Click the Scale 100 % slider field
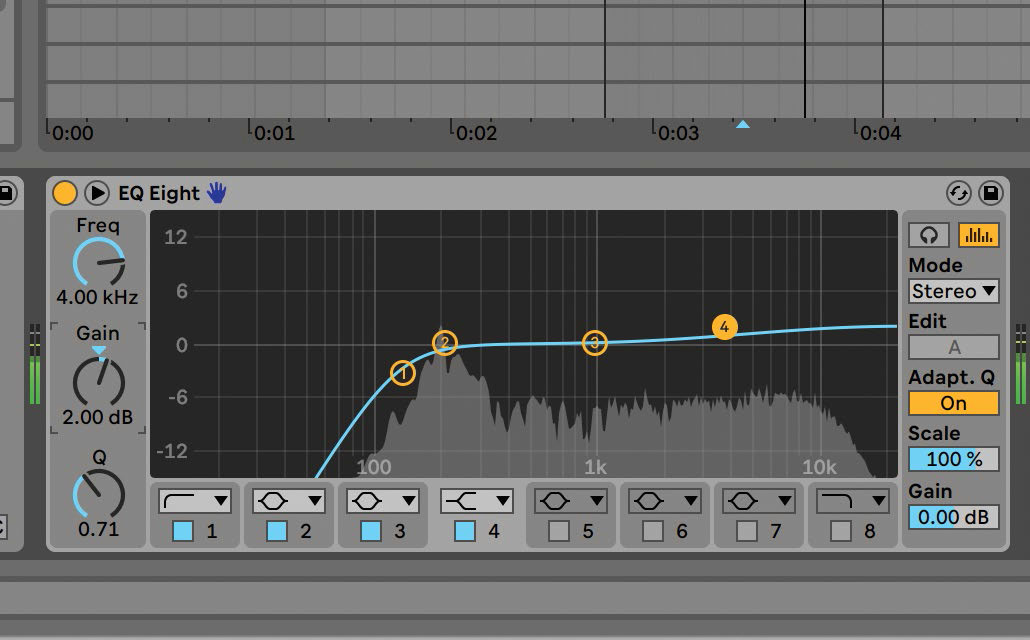The height and width of the screenshot is (640, 1030). tap(954, 459)
